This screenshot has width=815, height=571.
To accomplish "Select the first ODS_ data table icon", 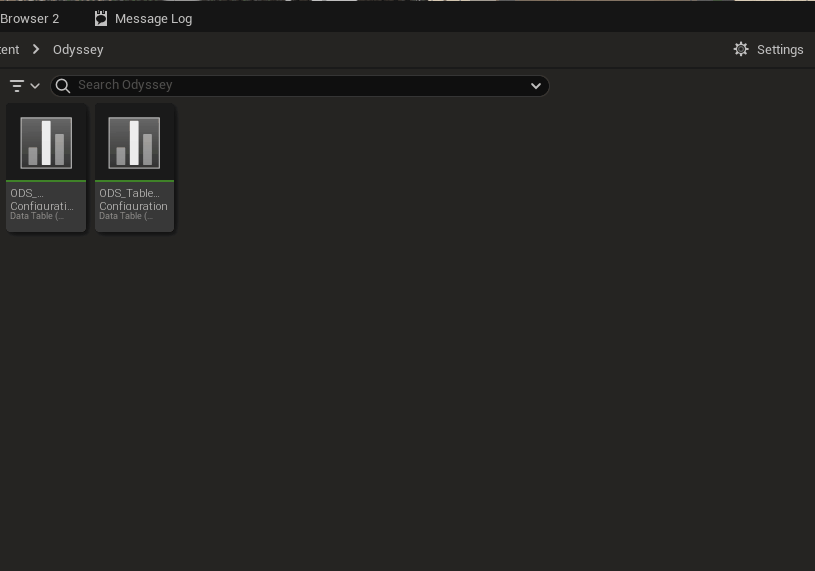I will point(46,143).
